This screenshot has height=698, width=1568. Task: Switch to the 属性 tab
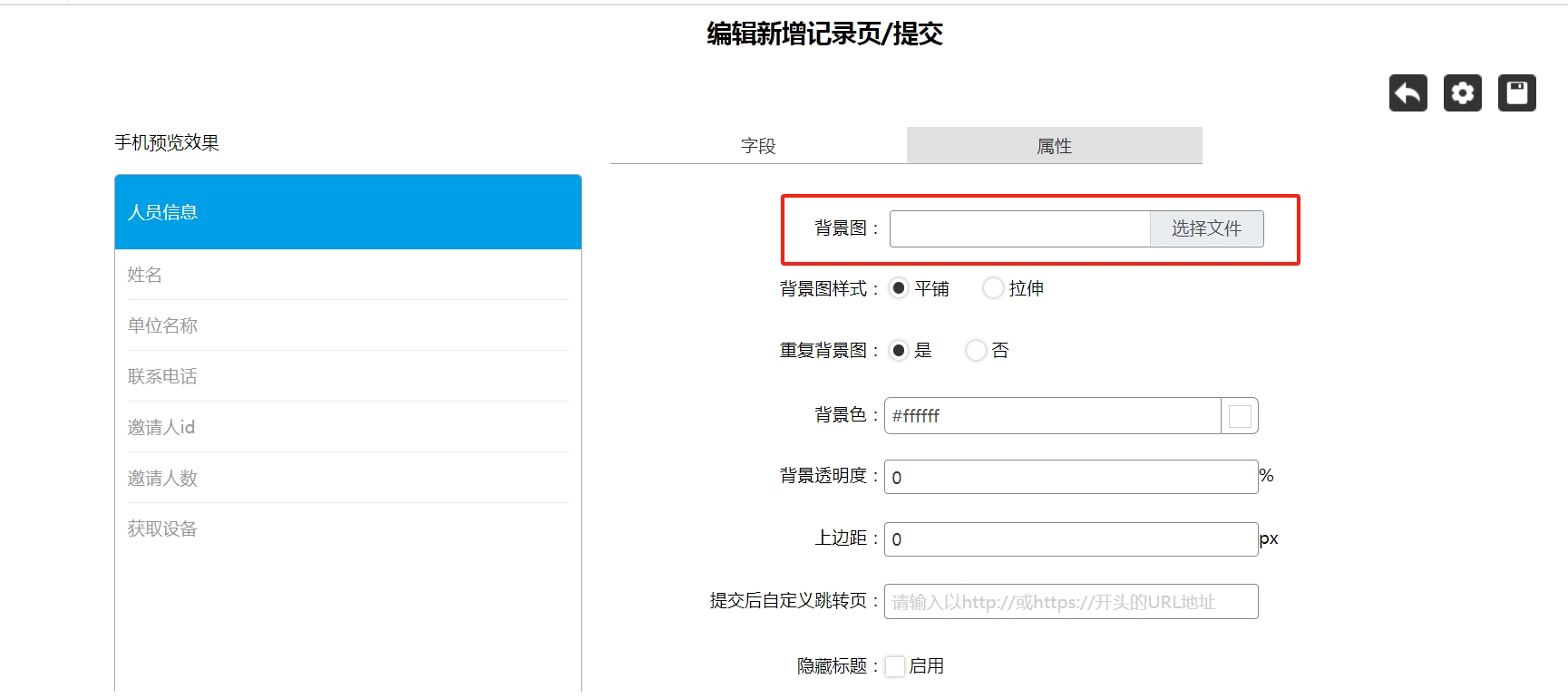1054,145
